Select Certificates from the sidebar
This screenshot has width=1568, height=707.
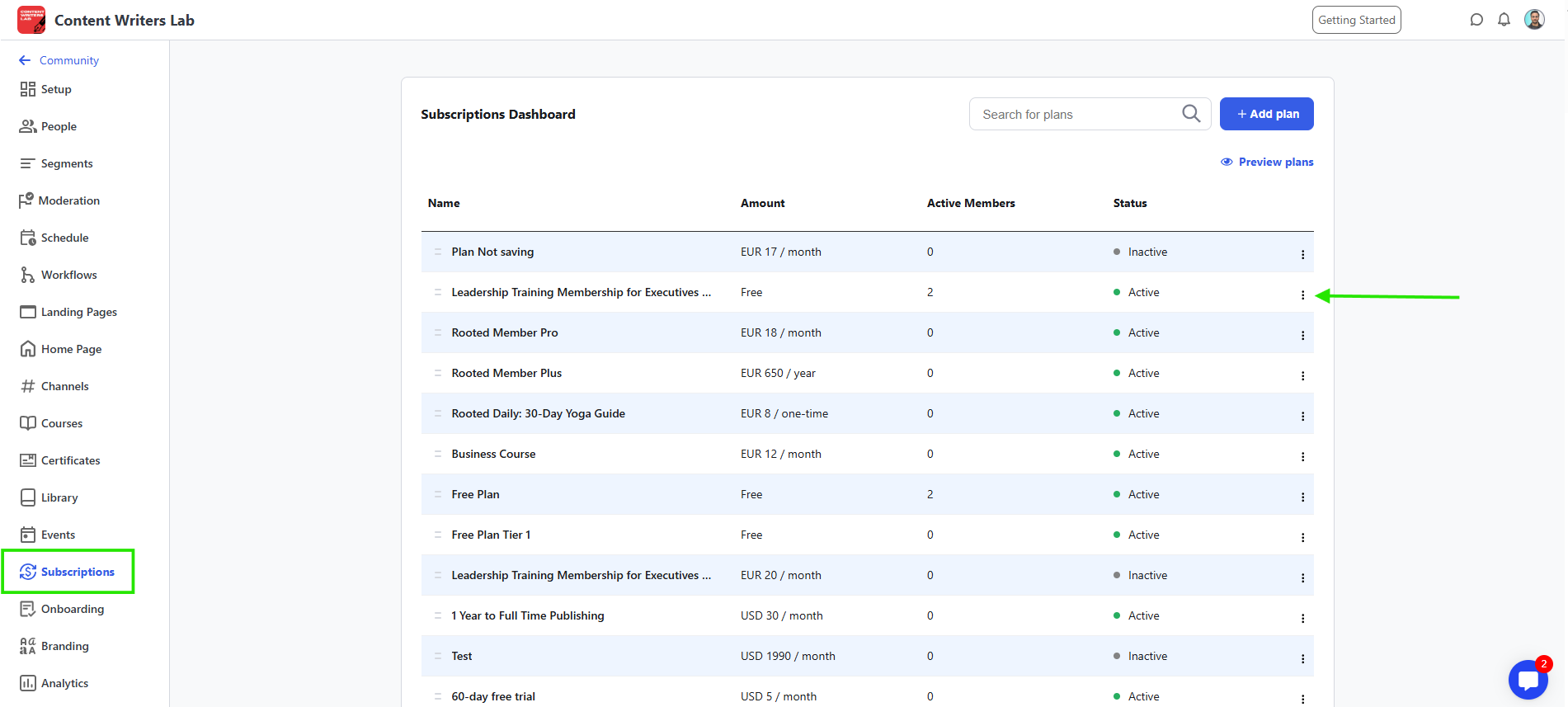tap(70, 460)
